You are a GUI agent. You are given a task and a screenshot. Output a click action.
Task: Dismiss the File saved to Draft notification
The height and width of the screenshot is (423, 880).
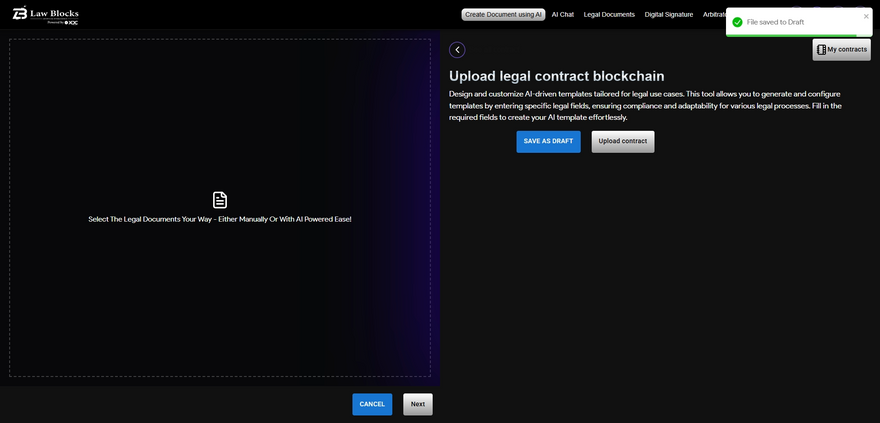coord(866,16)
